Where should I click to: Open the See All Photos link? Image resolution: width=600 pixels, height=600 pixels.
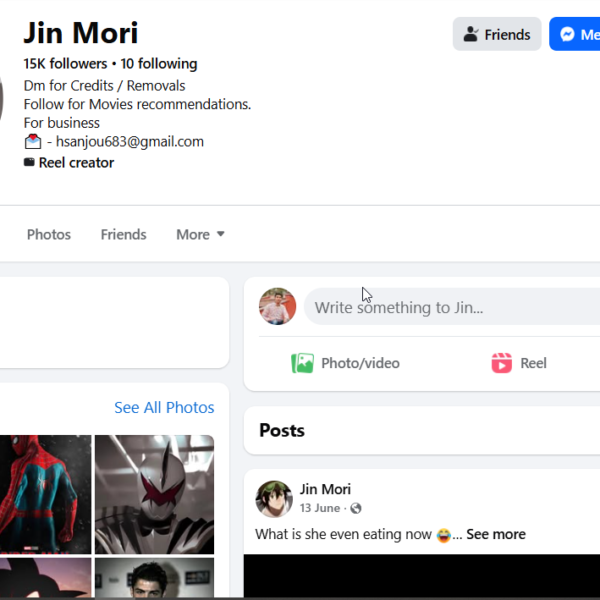[164, 408]
